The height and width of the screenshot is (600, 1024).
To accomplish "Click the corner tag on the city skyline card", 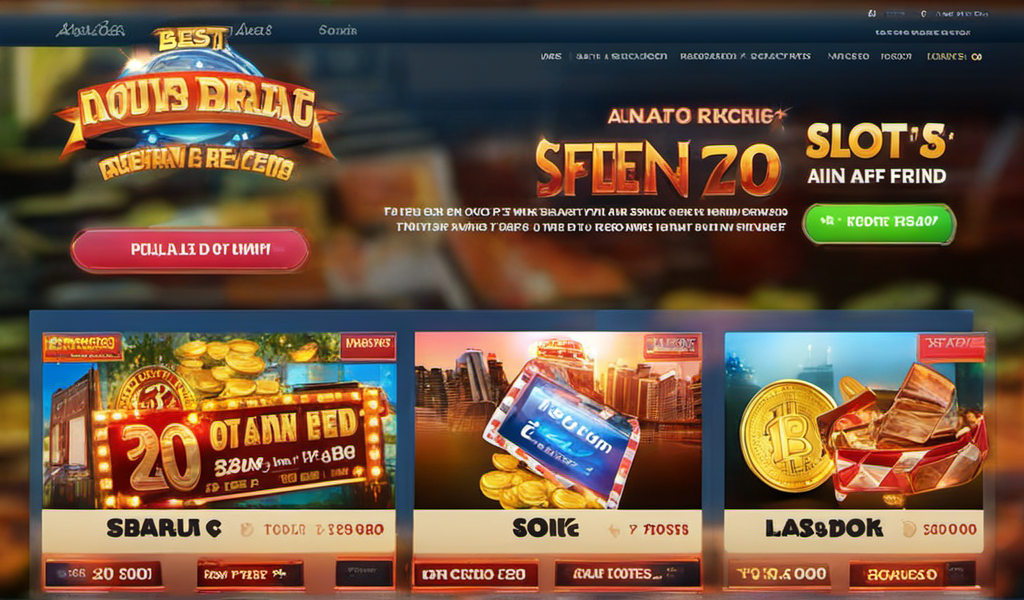I will click(672, 346).
